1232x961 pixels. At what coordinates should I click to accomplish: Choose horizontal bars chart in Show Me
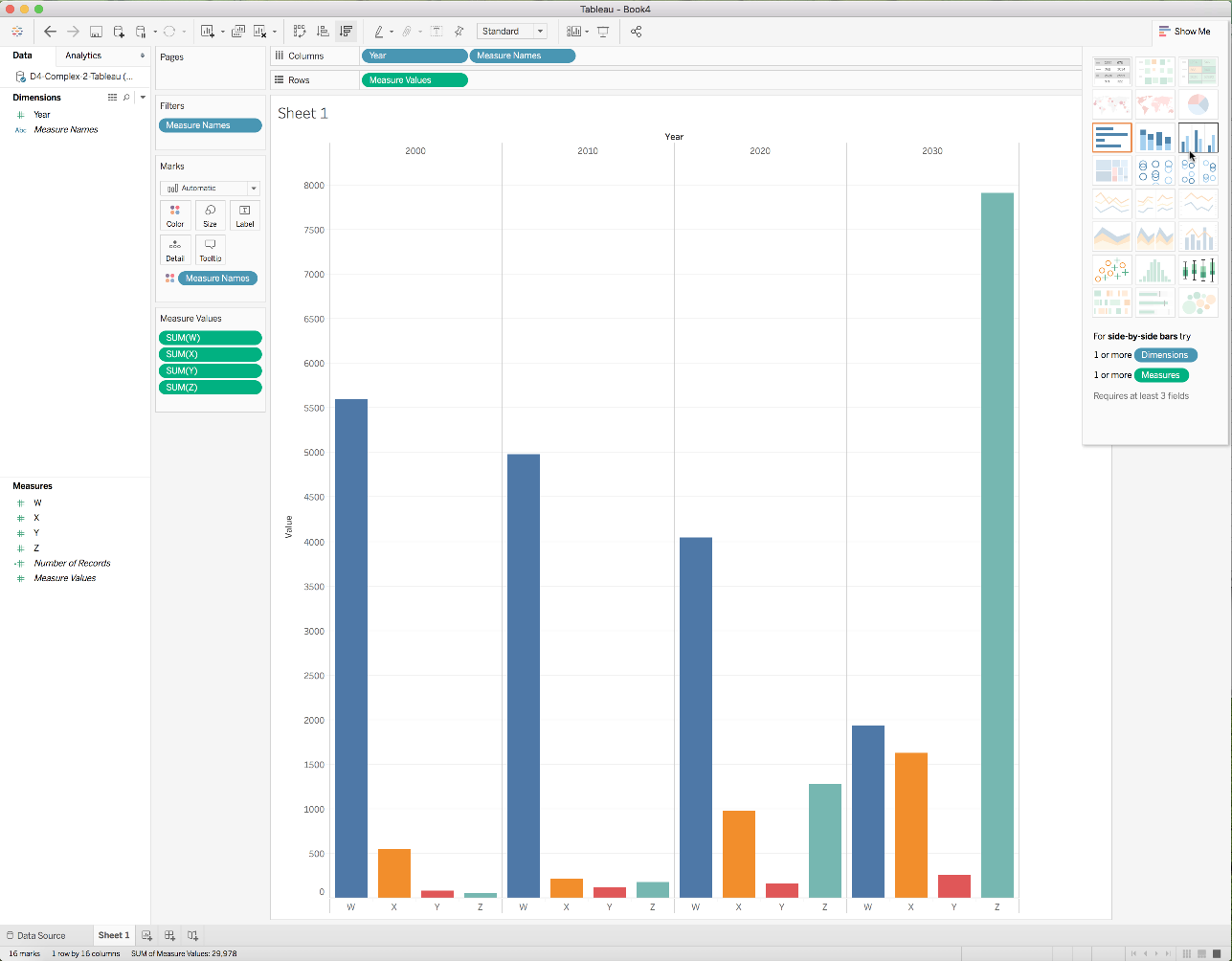[x=1111, y=138]
